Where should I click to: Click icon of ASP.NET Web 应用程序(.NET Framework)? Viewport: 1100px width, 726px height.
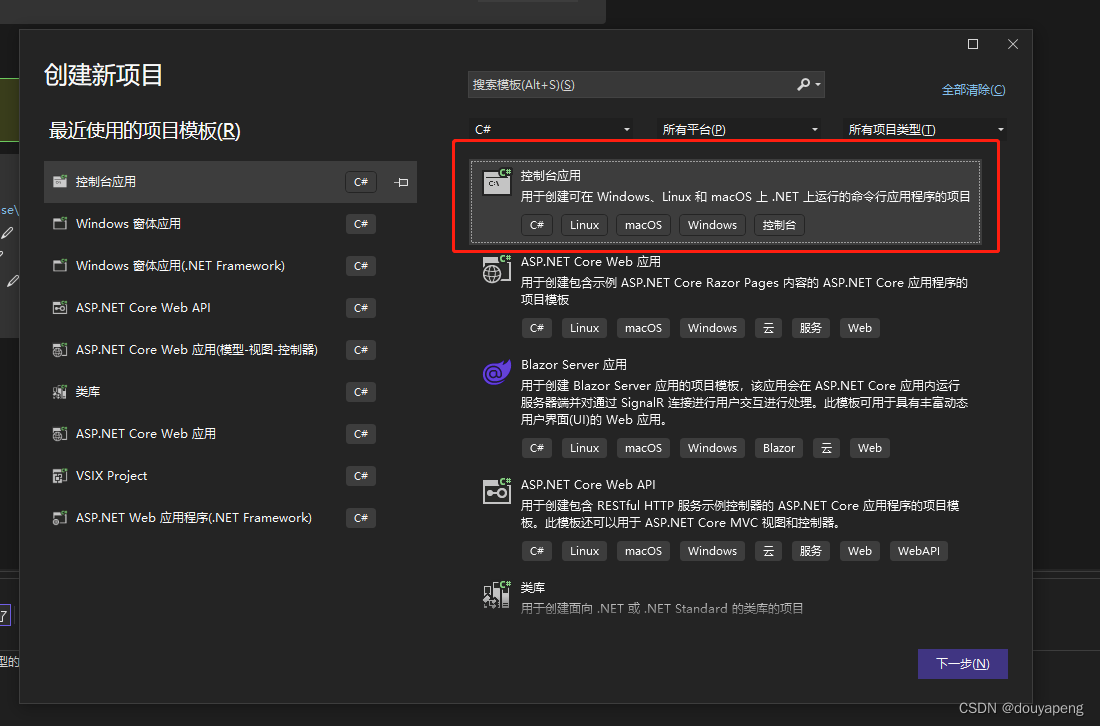(60, 518)
